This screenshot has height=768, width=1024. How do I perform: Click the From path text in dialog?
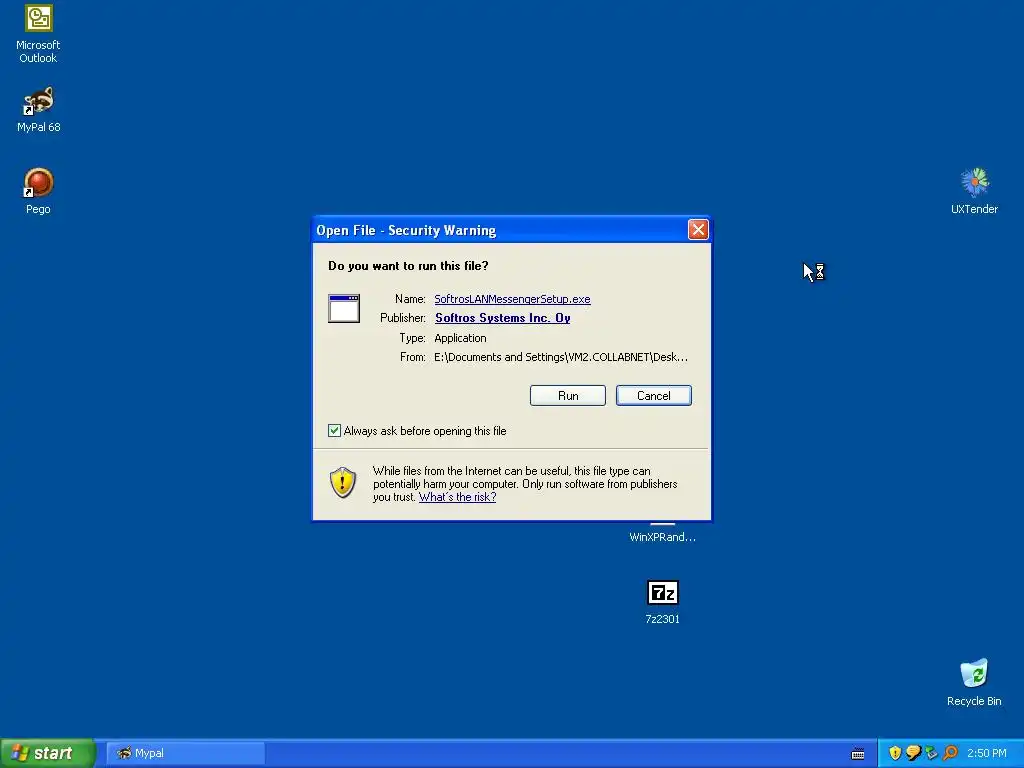tap(560, 357)
